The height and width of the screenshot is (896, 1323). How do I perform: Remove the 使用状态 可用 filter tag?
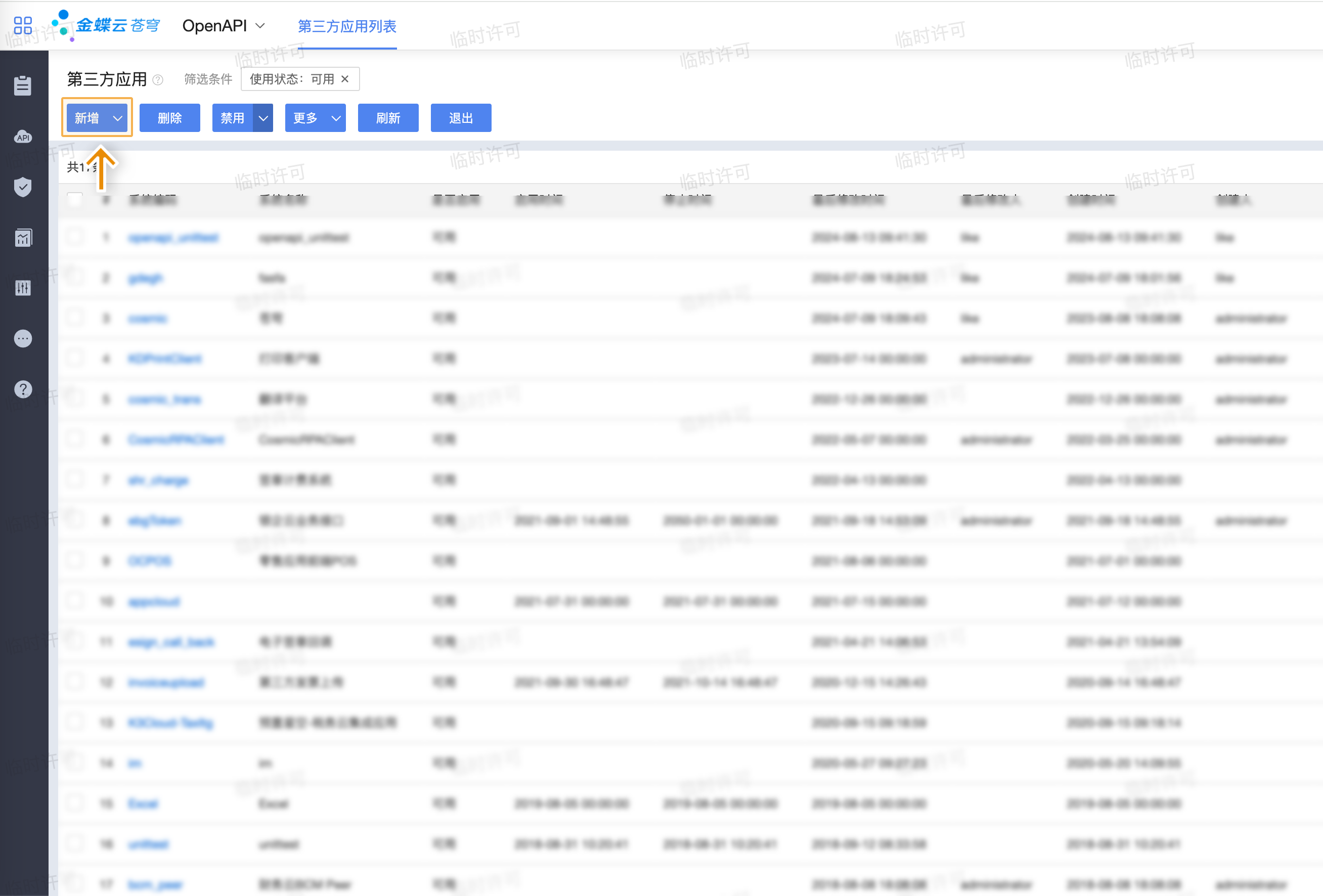[345, 79]
